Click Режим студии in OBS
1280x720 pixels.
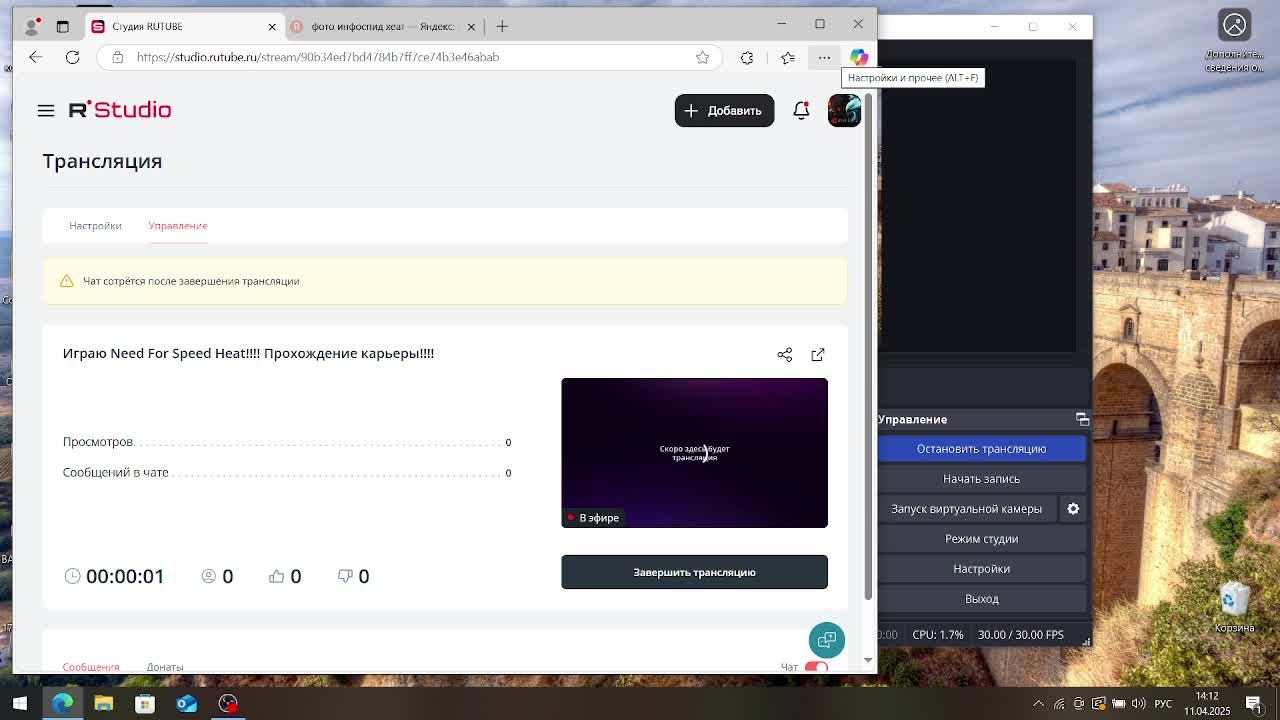tap(981, 539)
